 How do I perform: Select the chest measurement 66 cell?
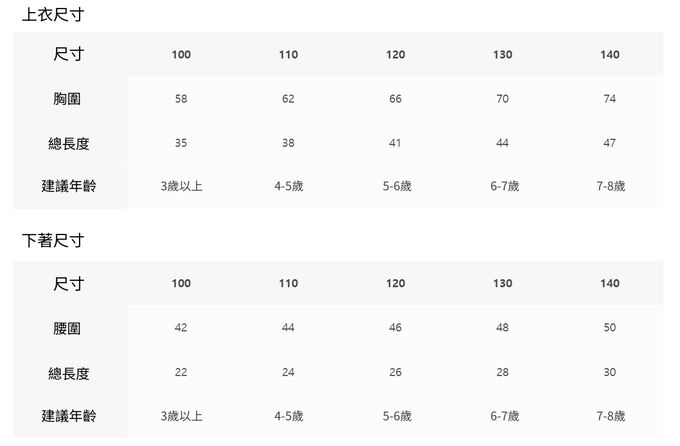coord(395,99)
